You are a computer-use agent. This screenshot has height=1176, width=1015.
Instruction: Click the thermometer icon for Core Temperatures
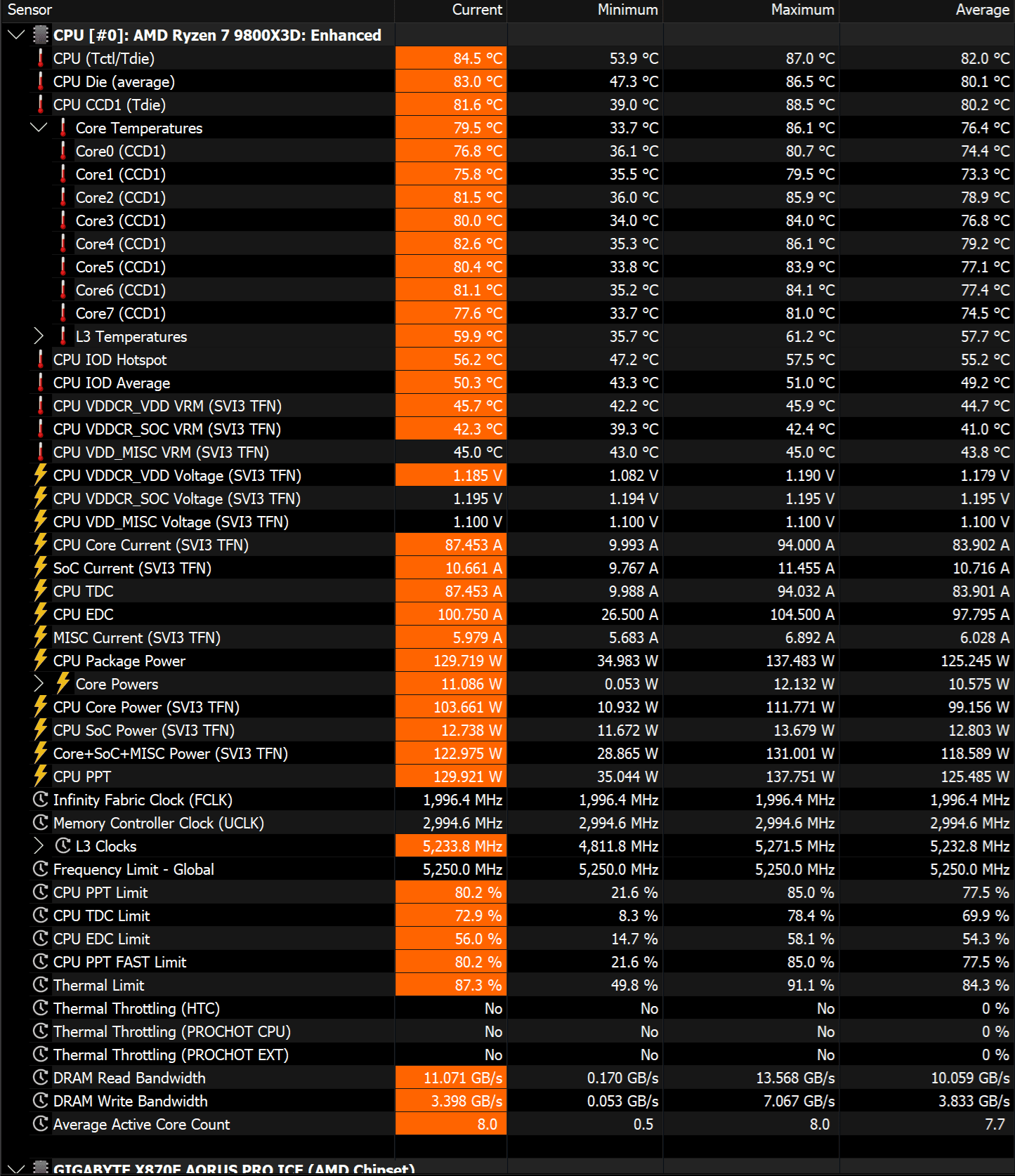coord(63,128)
